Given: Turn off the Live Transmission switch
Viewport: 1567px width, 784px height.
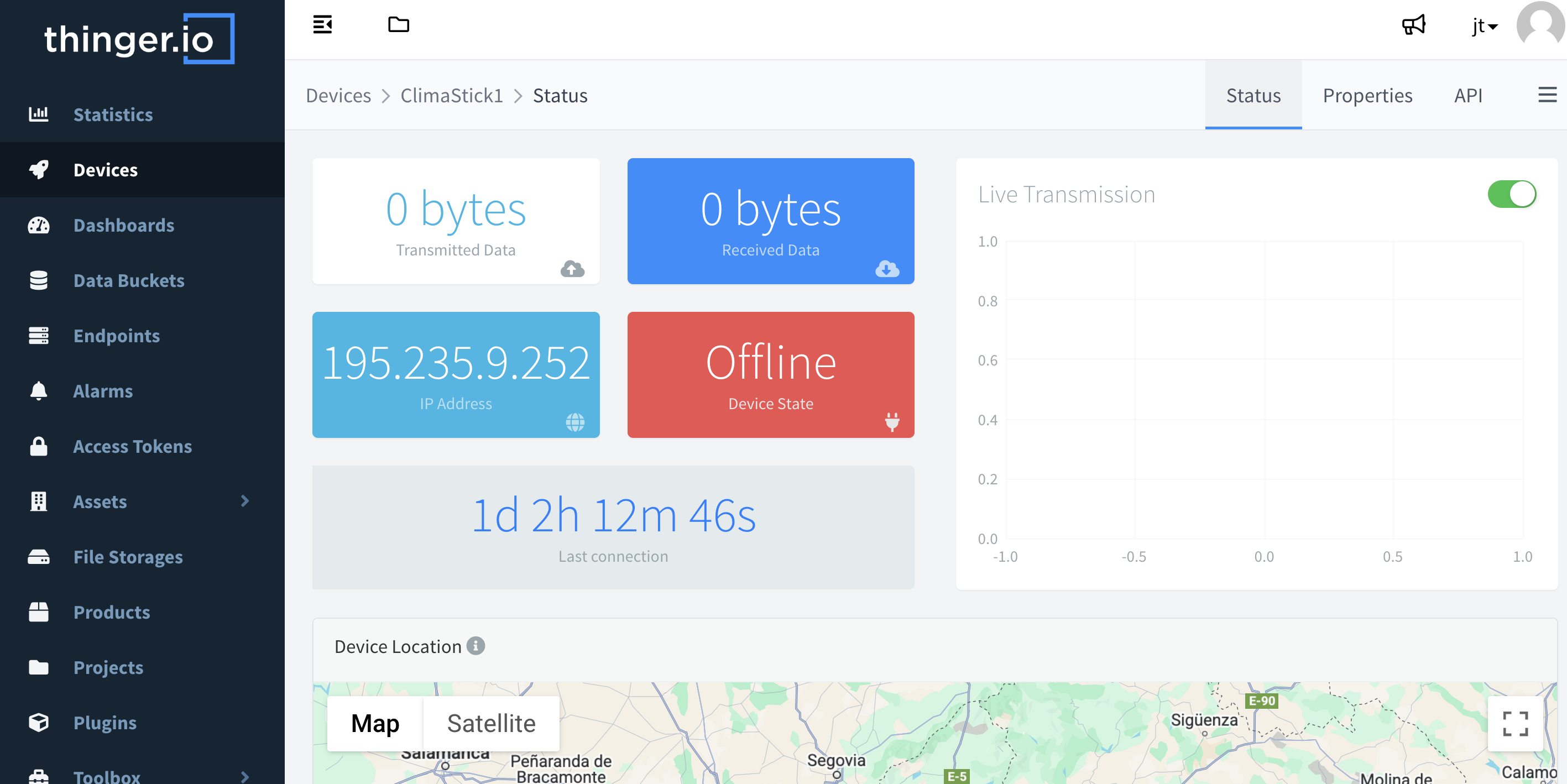Looking at the screenshot, I should 1511,195.
